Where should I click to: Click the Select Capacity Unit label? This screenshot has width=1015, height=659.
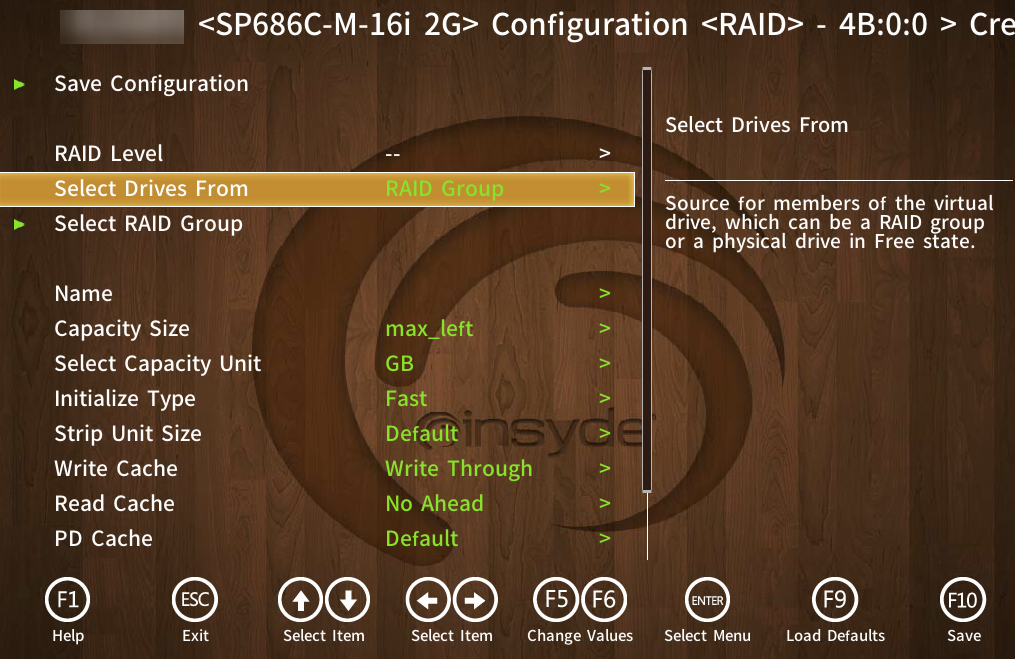click(158, 364)
